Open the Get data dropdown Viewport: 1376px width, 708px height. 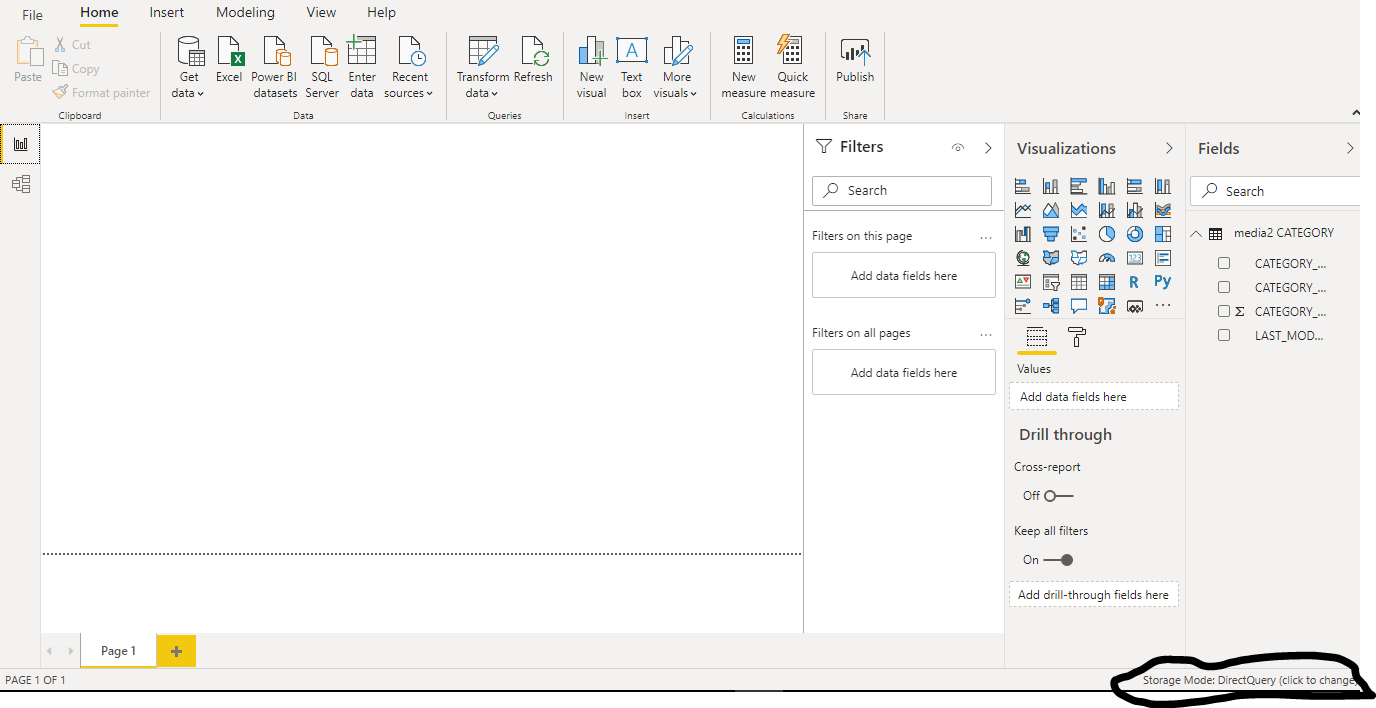189,66
